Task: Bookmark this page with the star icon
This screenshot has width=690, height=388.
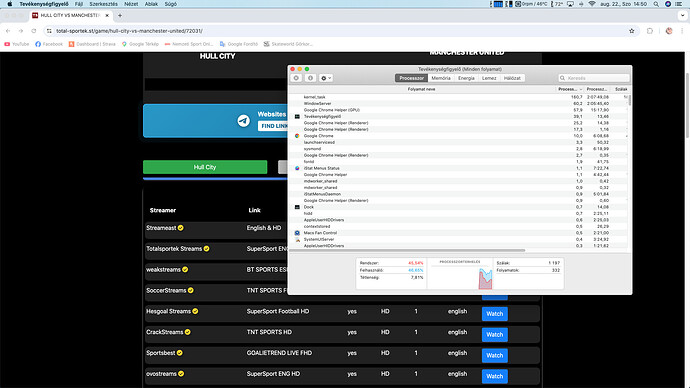Action: (x=631, y=31)
